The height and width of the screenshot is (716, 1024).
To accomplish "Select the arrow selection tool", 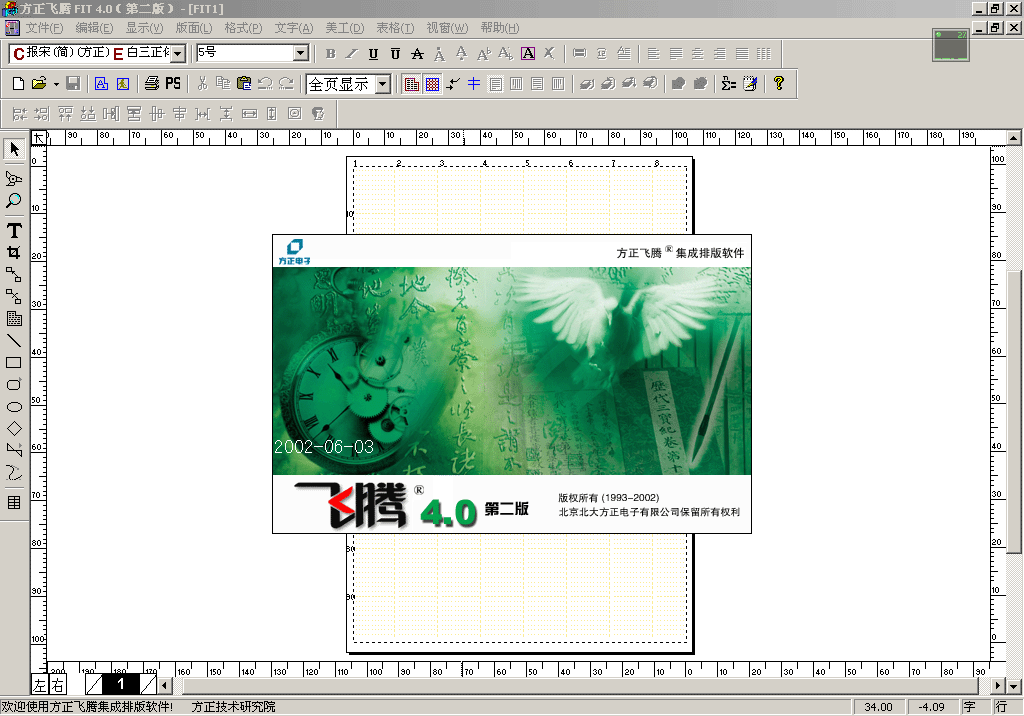I will coord(14,150).
